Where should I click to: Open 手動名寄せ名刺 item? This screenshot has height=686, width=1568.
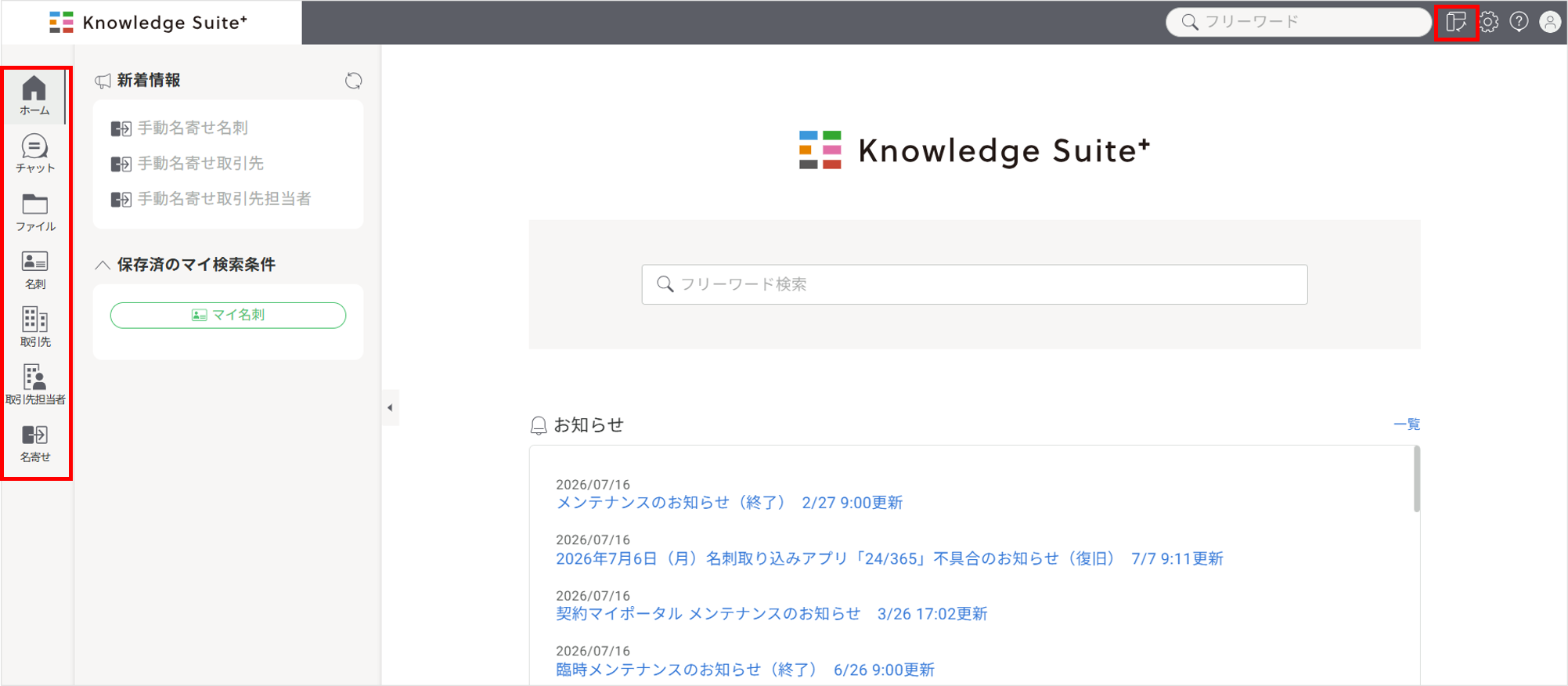179,128
